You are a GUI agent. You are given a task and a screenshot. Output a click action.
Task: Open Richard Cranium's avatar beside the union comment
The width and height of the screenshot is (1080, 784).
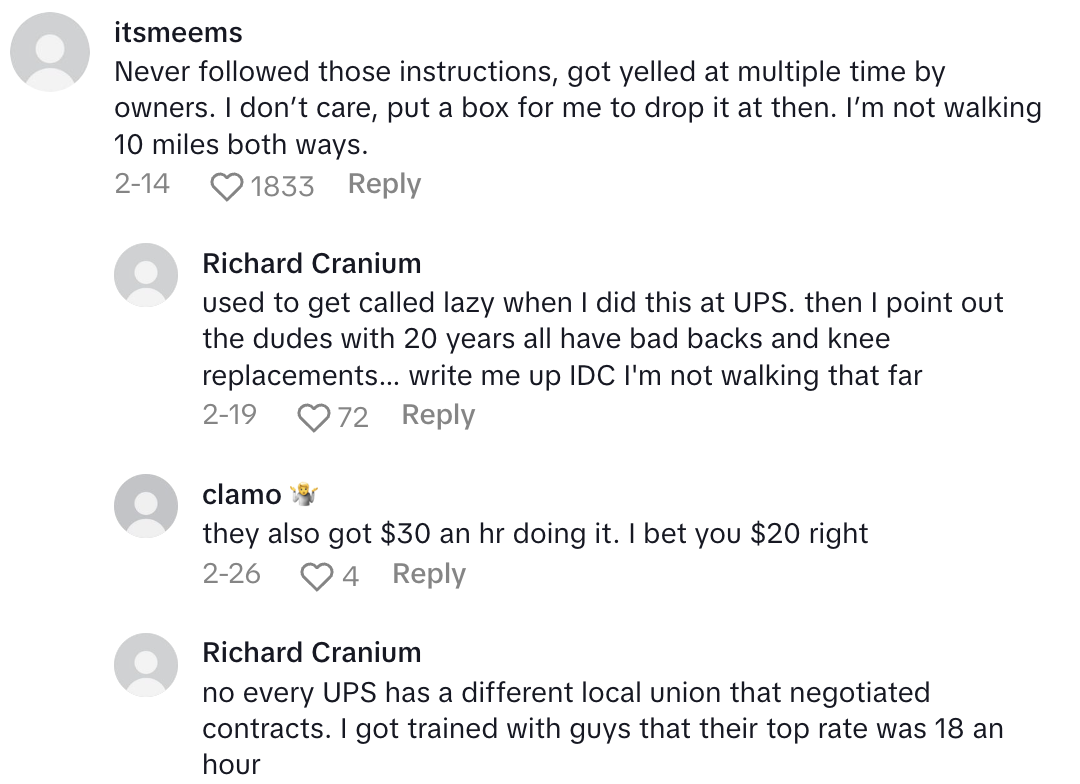point(146,664)
